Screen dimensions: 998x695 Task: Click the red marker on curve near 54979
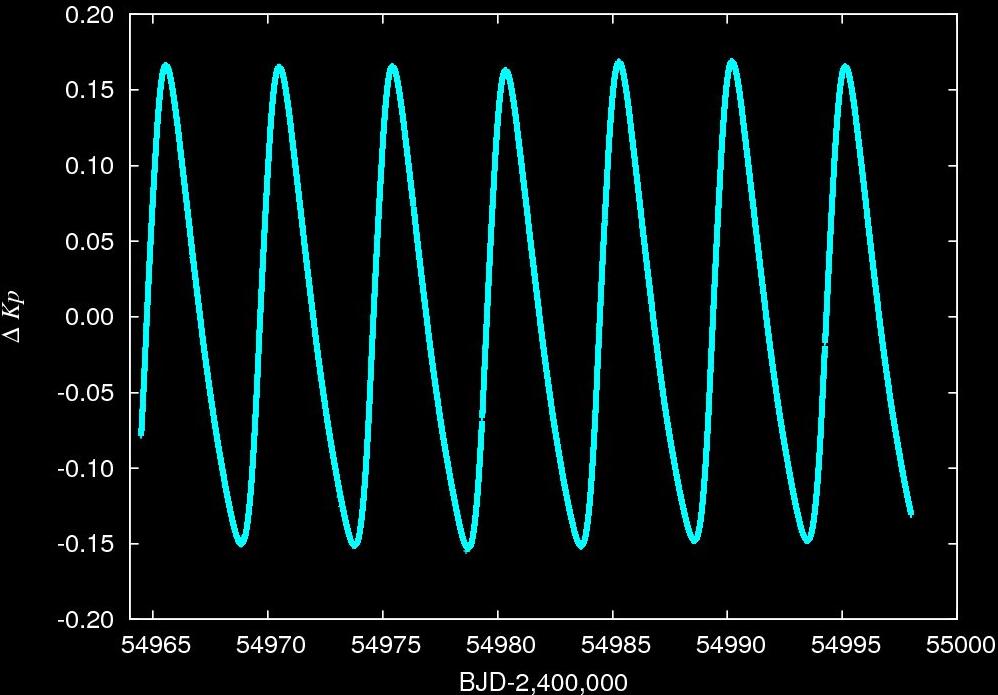point(482,419)
